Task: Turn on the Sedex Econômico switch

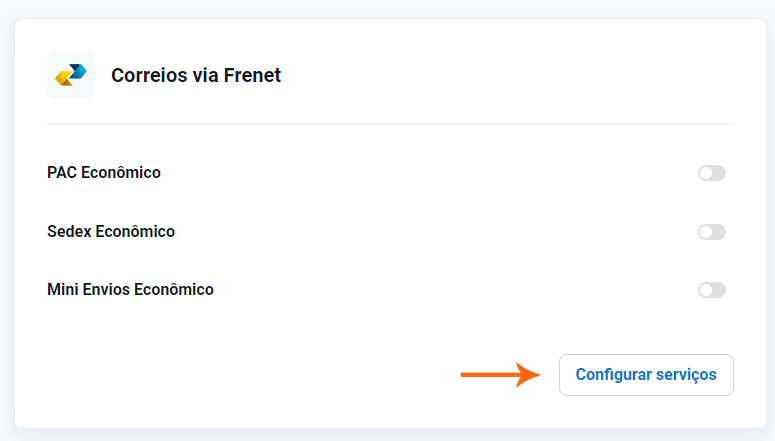Action: 711,232
